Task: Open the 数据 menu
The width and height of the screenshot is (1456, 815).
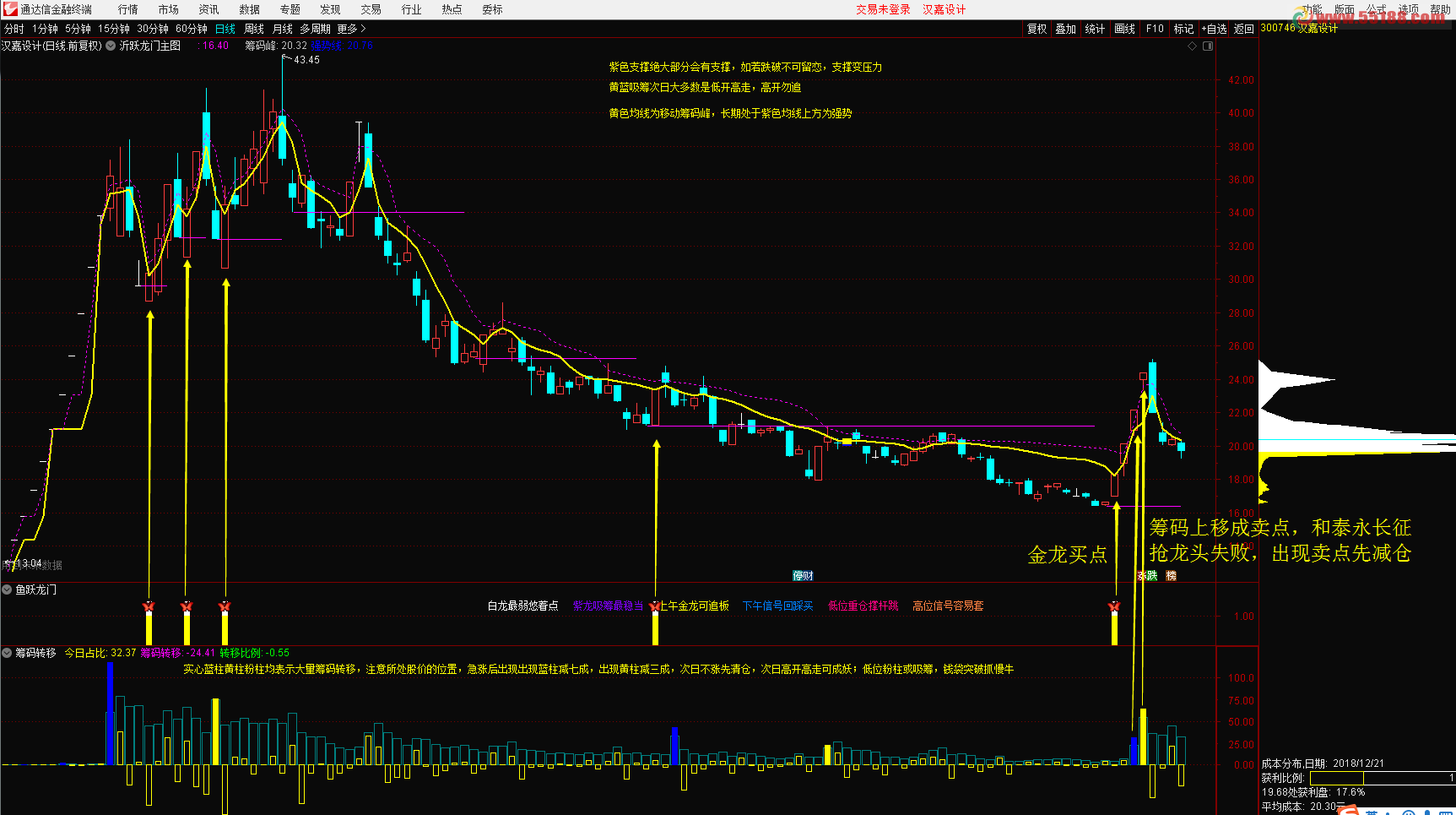Action: tap(249, 9)
